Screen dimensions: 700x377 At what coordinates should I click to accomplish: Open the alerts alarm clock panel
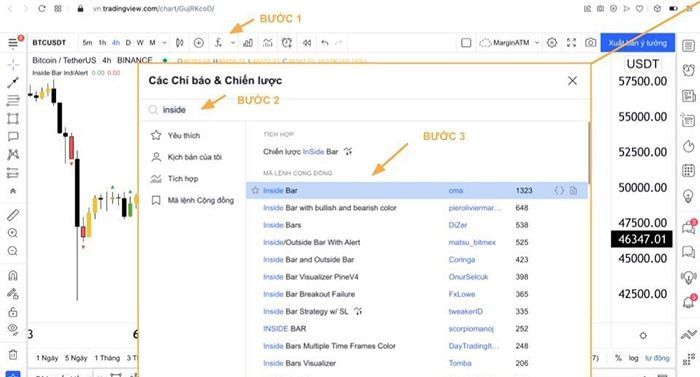(688, 70)
